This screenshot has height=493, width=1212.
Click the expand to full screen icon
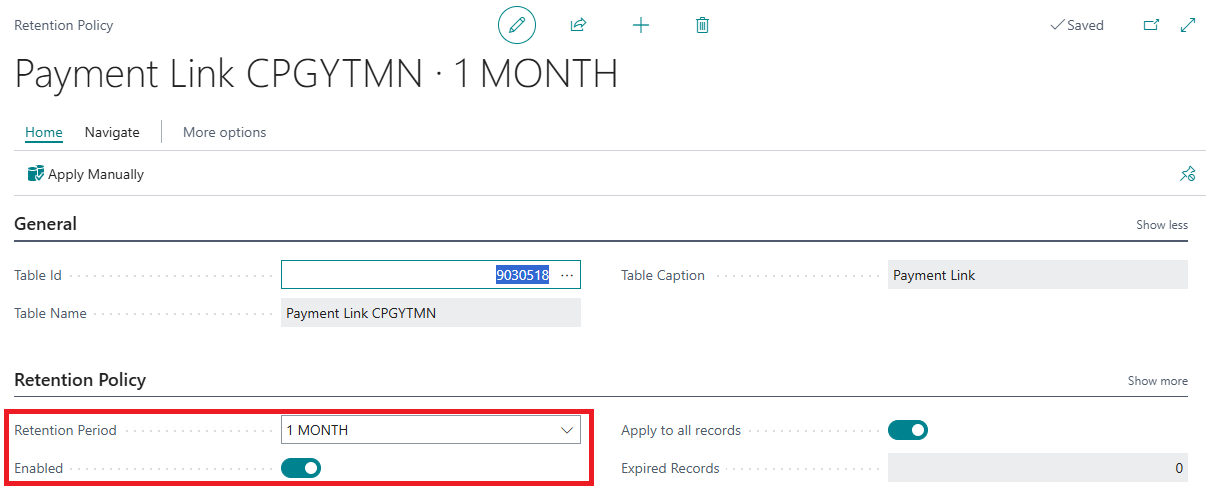click(1188, 25)
